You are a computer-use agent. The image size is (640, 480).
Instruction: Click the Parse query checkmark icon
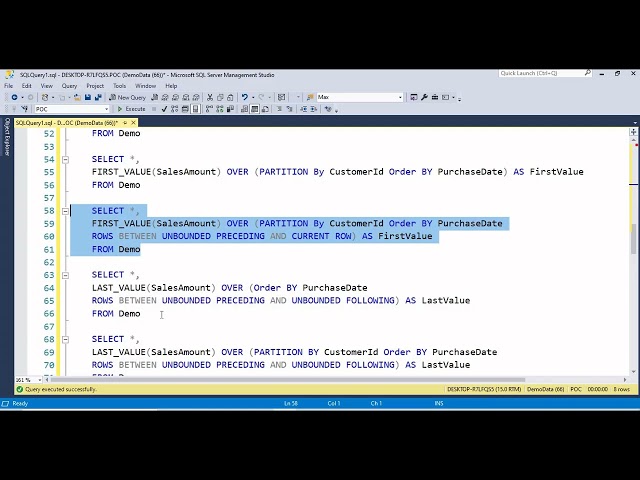[164, 109]
